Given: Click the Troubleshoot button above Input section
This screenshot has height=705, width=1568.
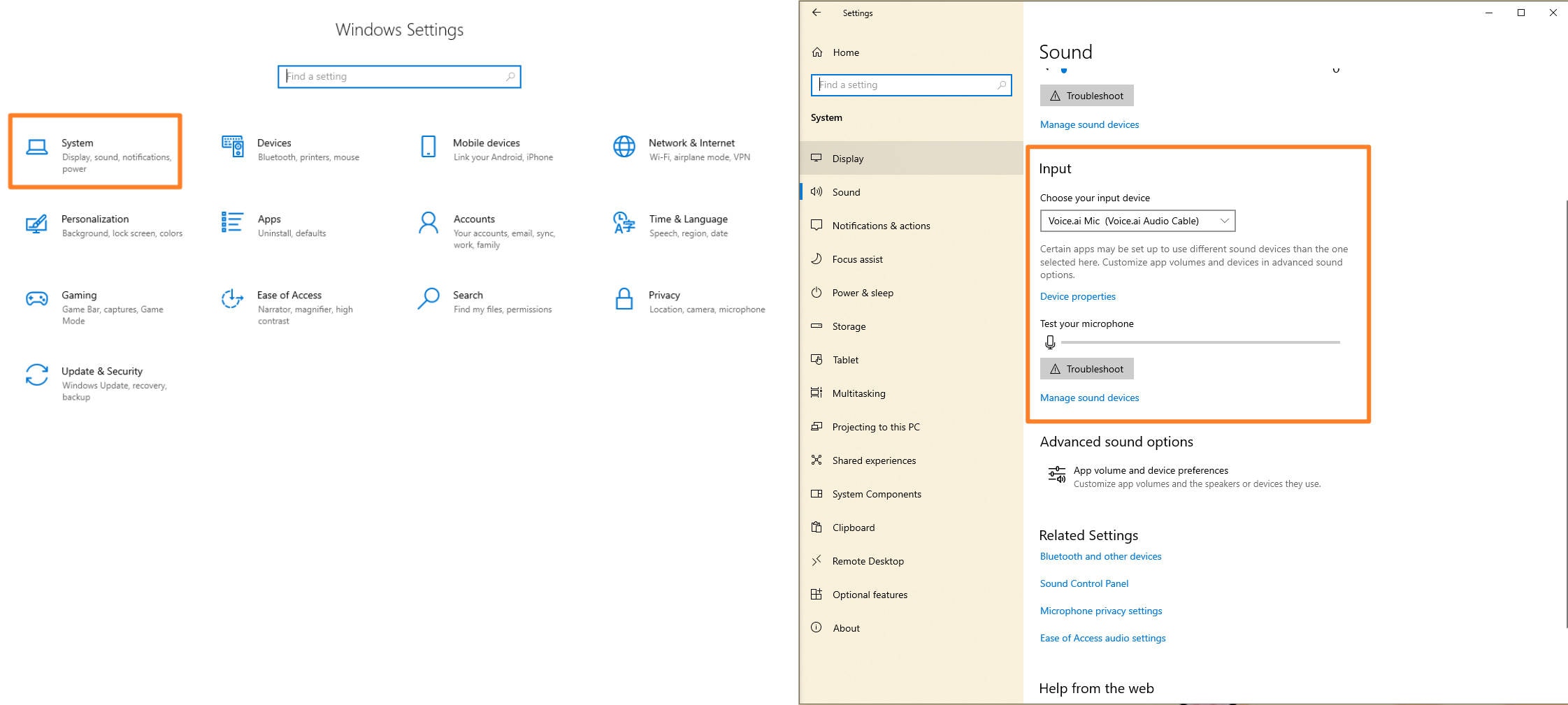Looking at the screenshot, I should tap(1086, 96).
